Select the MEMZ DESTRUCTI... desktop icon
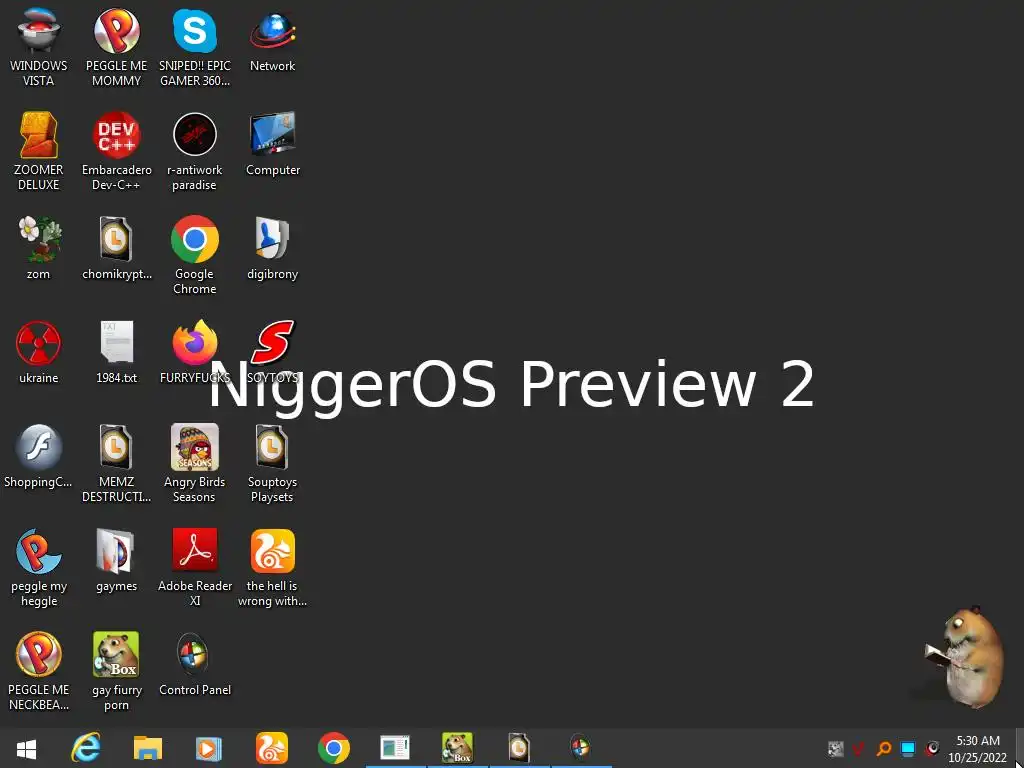1024x768 pixels. 116,462
